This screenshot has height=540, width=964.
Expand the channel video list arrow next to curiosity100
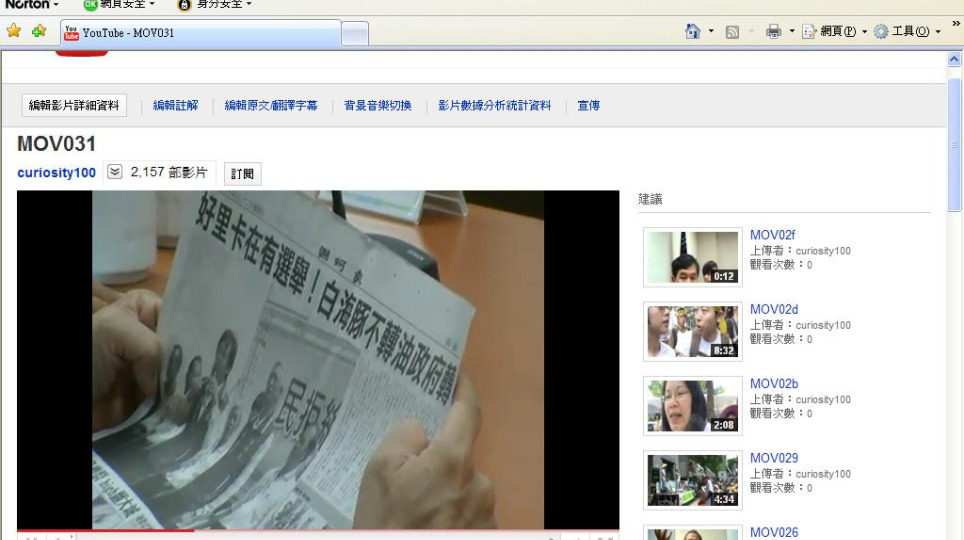pos(115,173)
